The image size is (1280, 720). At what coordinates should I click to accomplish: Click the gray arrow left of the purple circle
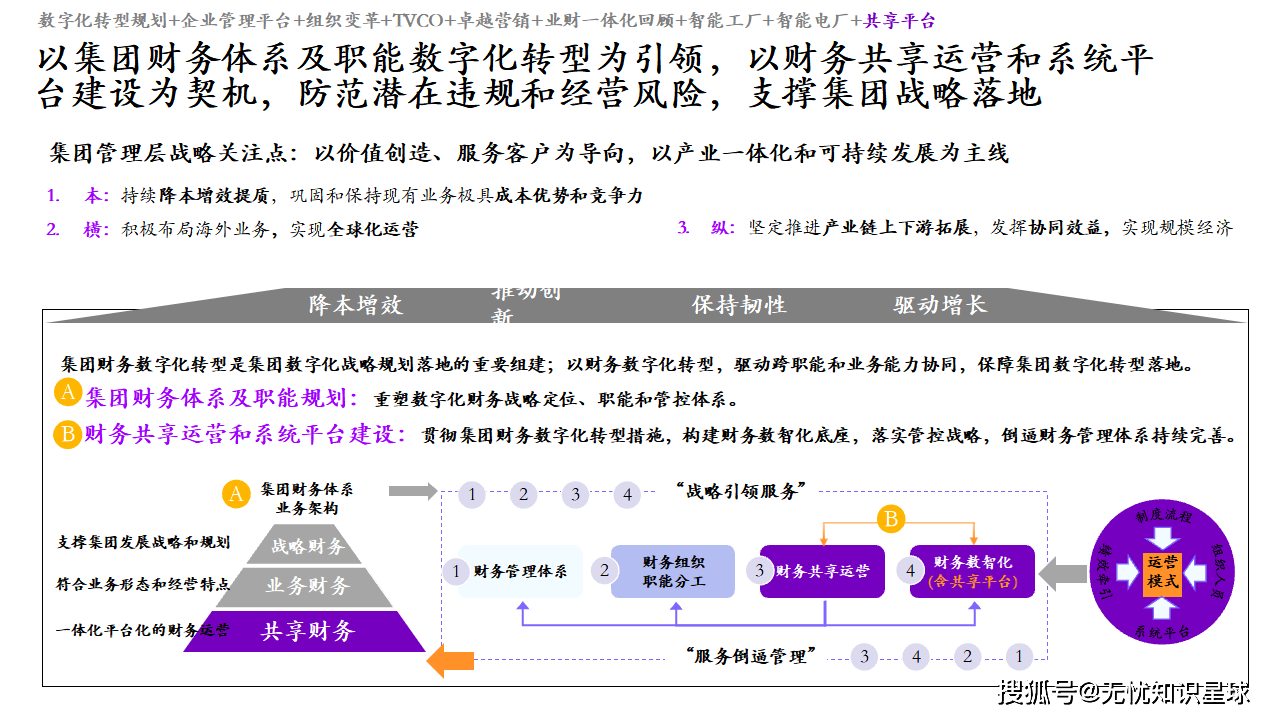click(x=1063, y=575)
